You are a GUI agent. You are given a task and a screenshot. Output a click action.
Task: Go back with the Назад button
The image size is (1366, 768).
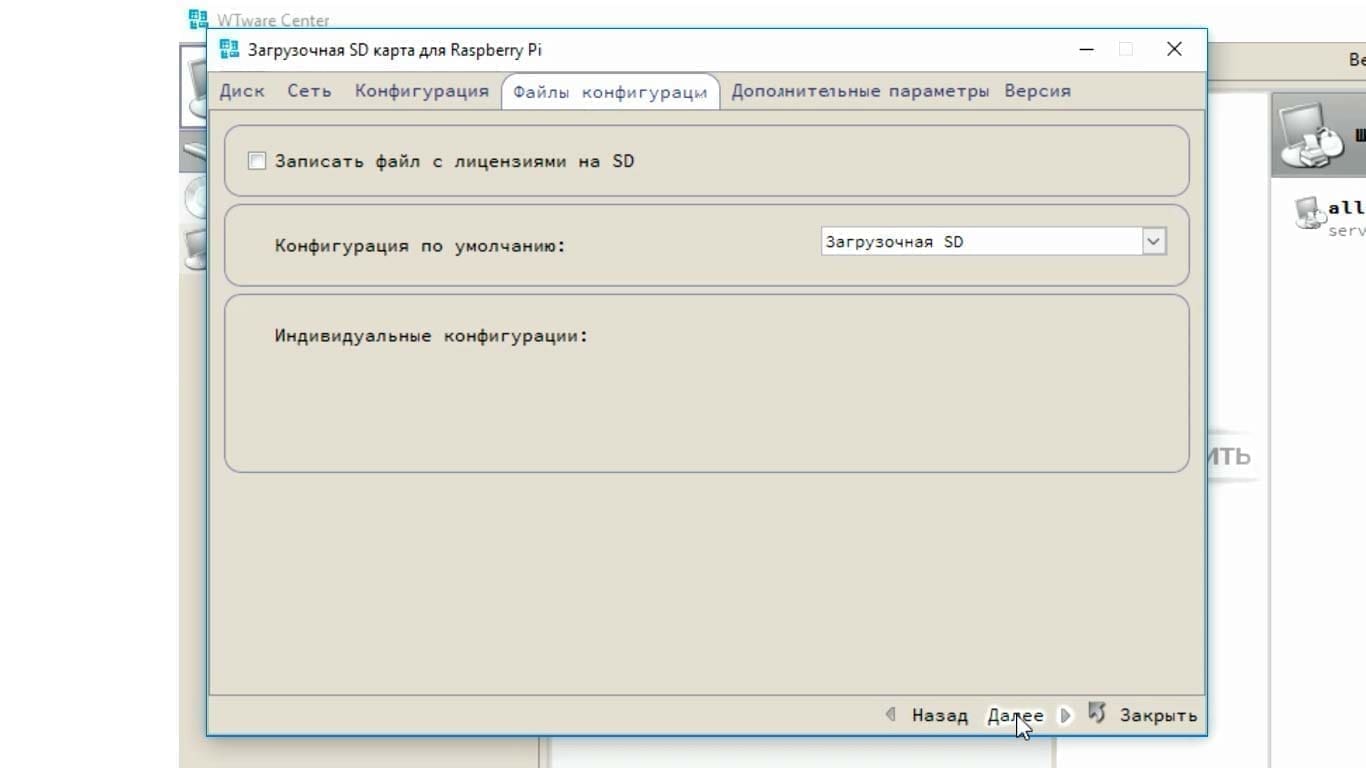(x=939, y=715)
